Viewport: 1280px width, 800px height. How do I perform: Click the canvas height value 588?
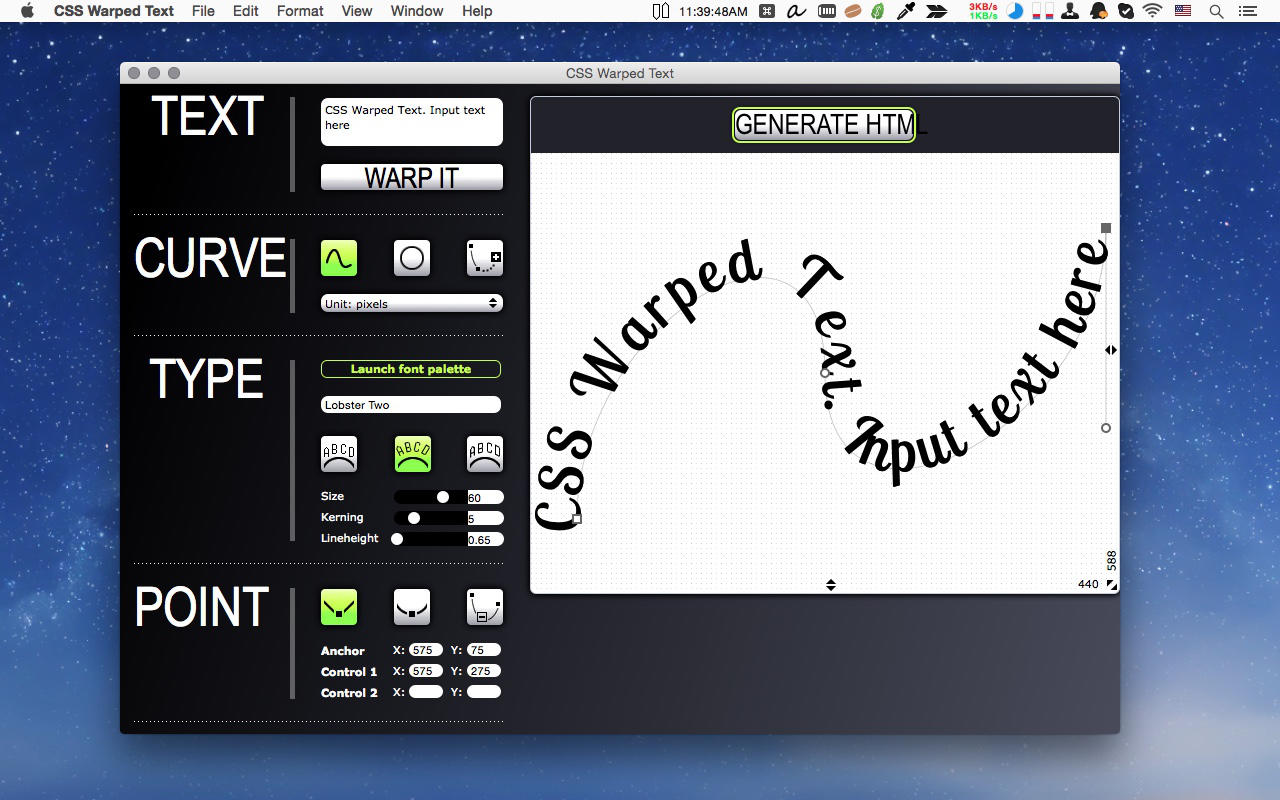click(1112, 560)
